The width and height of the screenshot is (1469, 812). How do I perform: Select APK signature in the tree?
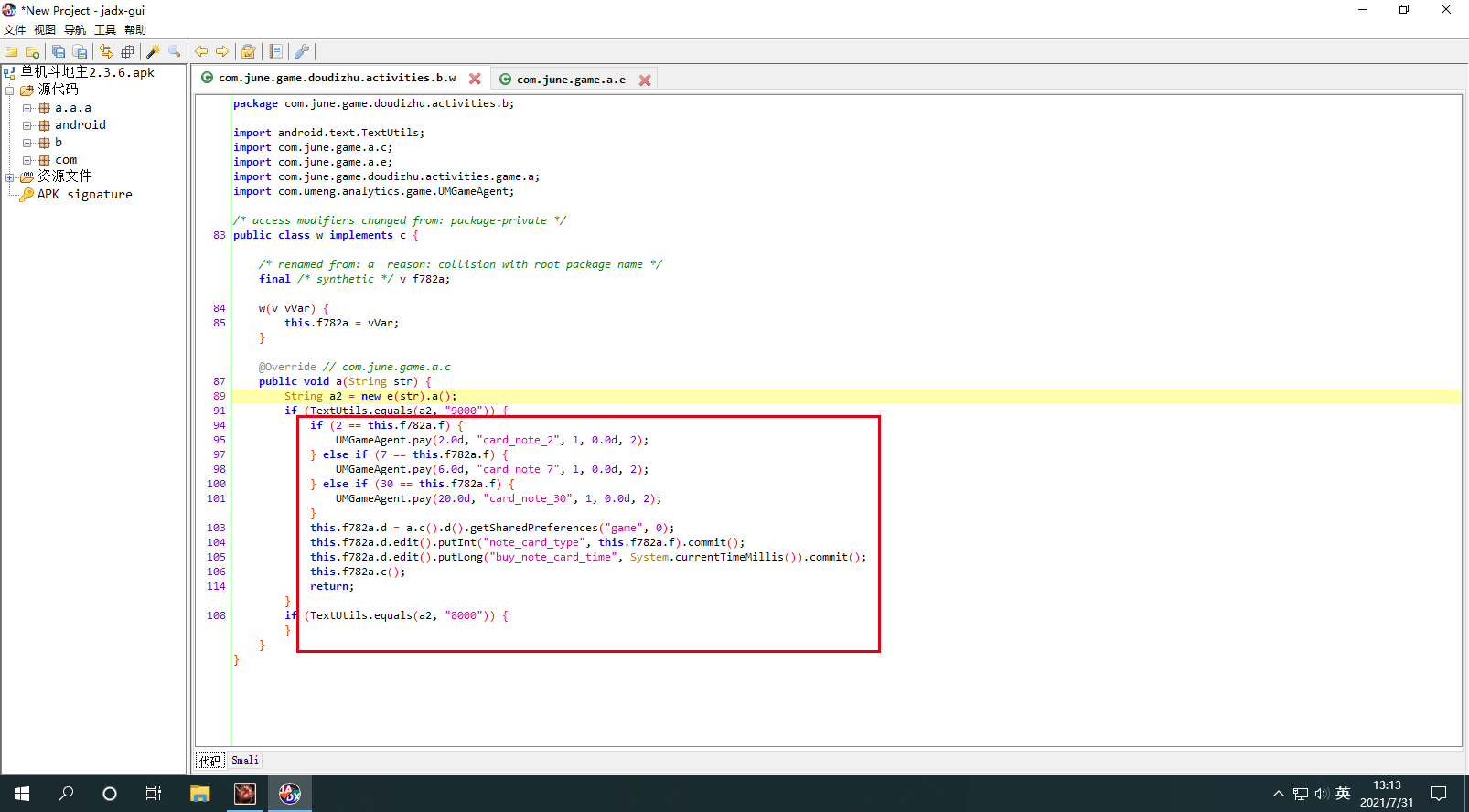pos(85,195)
